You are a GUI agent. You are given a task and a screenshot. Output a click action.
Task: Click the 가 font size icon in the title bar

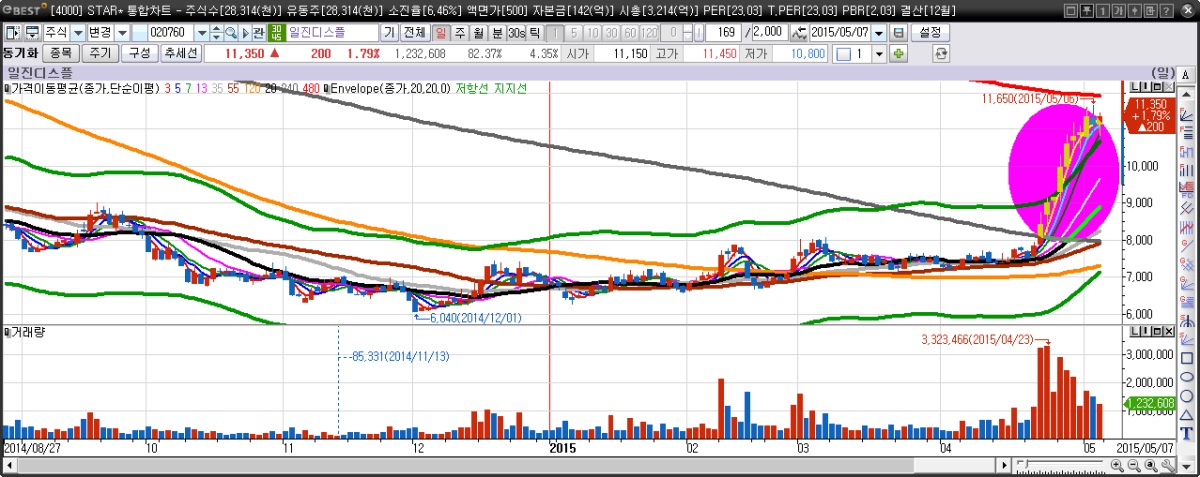coord(1119,10)
